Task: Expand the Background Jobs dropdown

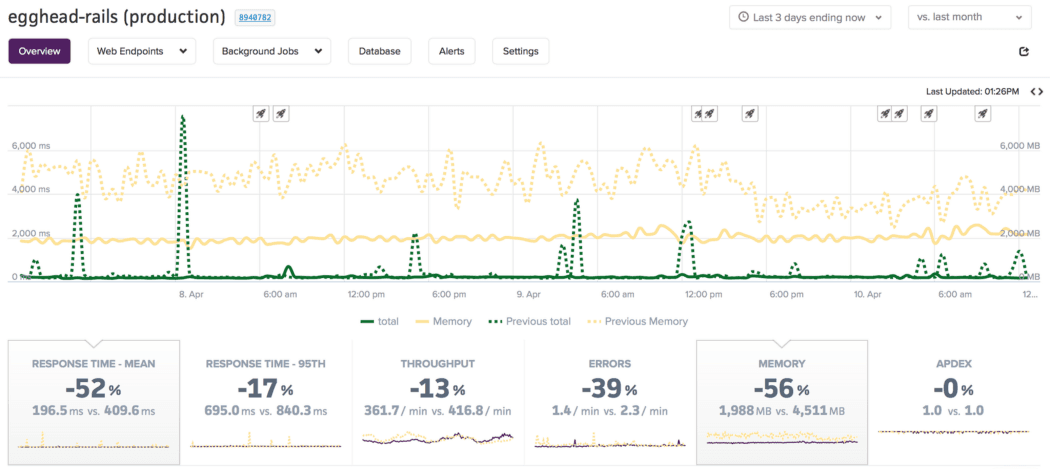Action: [x=271, y=51]
